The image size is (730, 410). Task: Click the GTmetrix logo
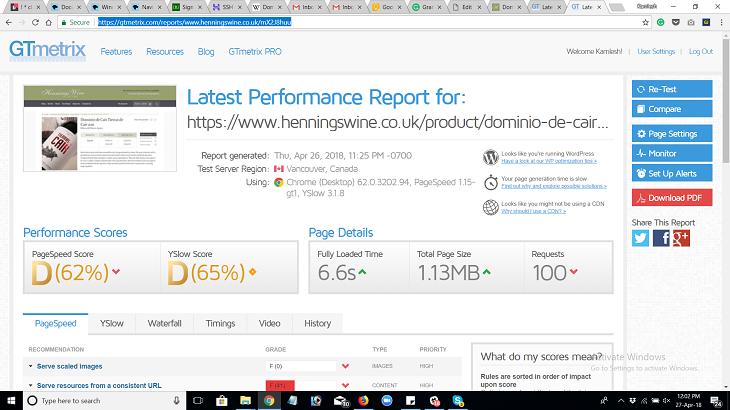[x=46, y=51]
